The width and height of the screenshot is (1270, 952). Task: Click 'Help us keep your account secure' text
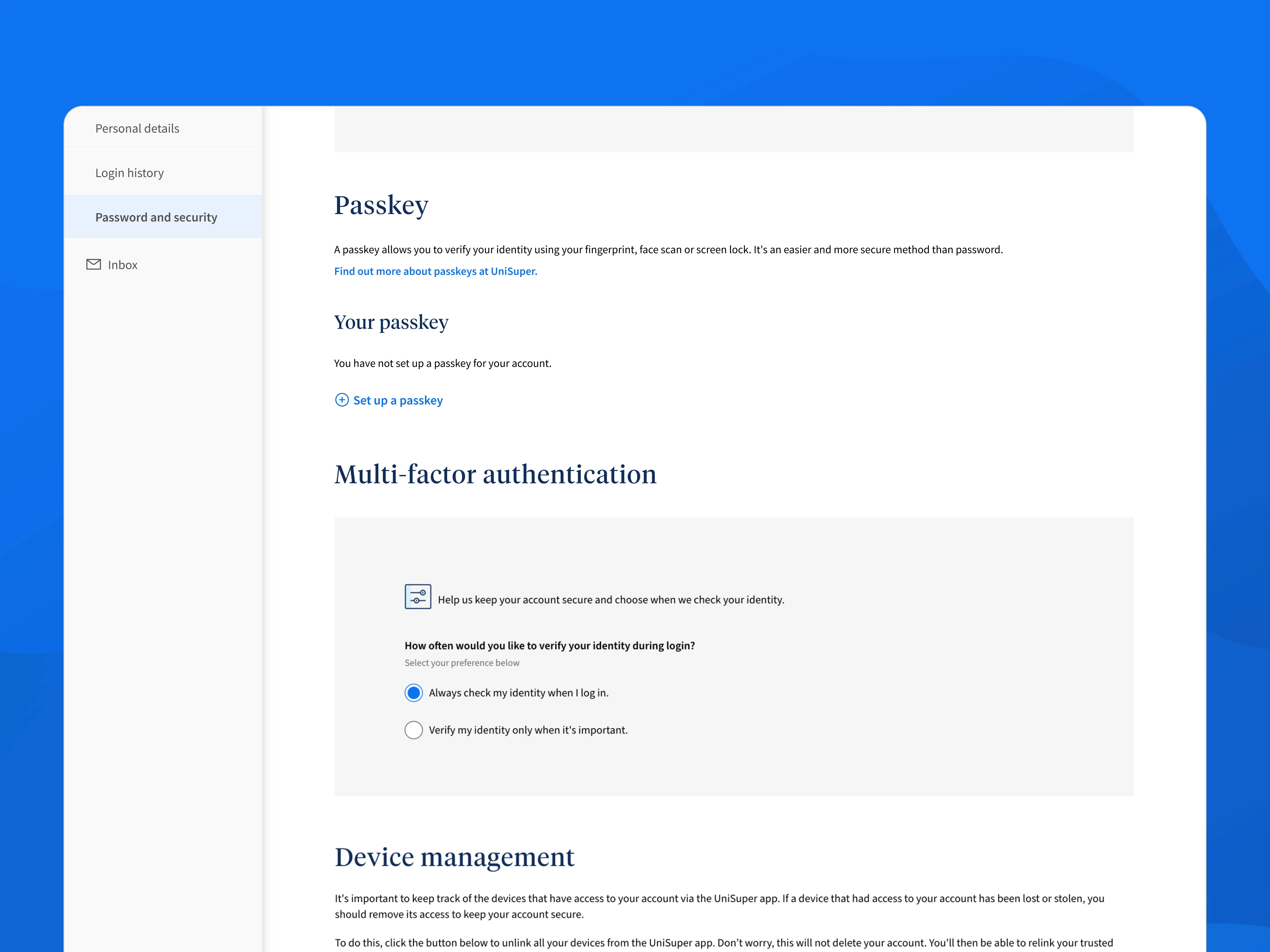coord(611,600)
